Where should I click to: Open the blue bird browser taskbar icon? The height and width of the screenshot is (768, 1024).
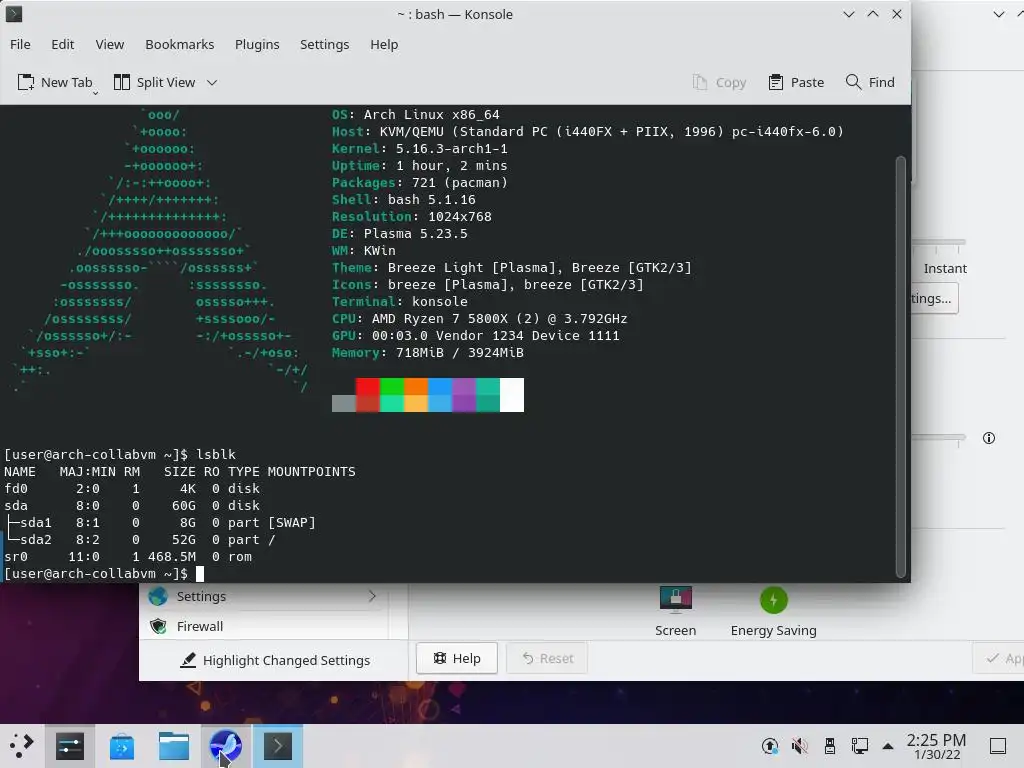226,746
